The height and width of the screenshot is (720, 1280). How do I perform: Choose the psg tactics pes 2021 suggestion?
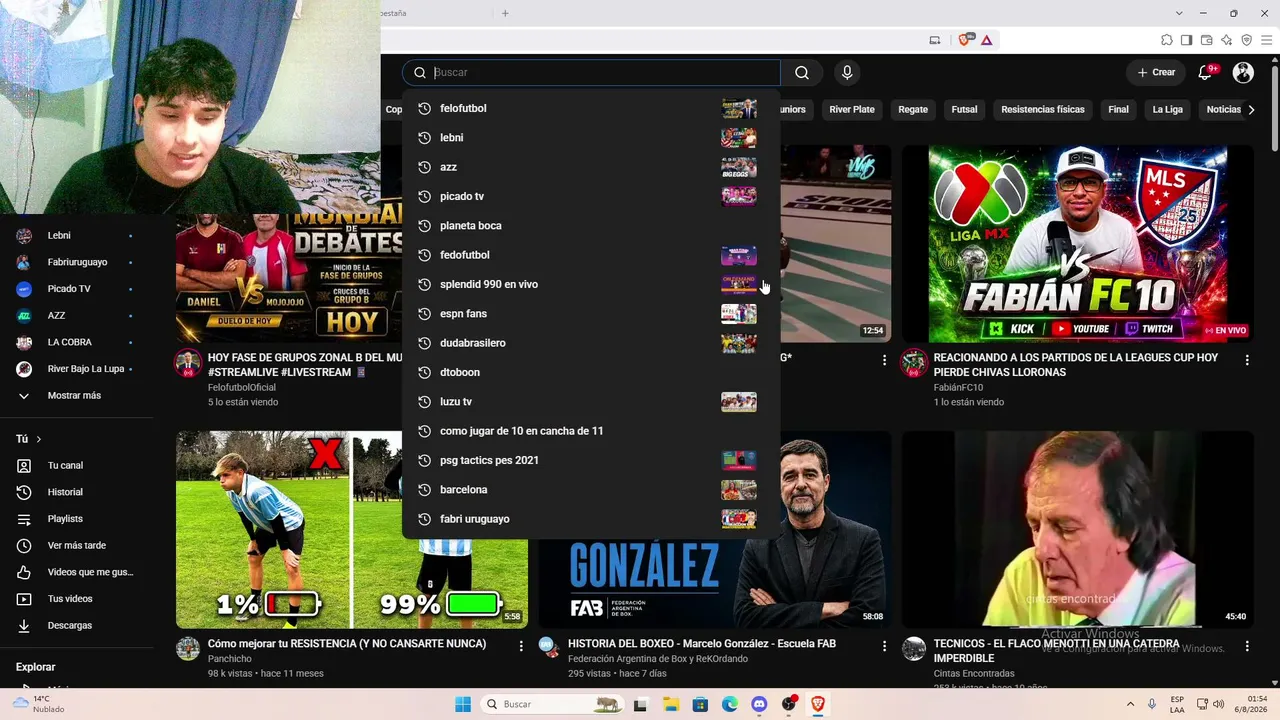click(591, 460)
